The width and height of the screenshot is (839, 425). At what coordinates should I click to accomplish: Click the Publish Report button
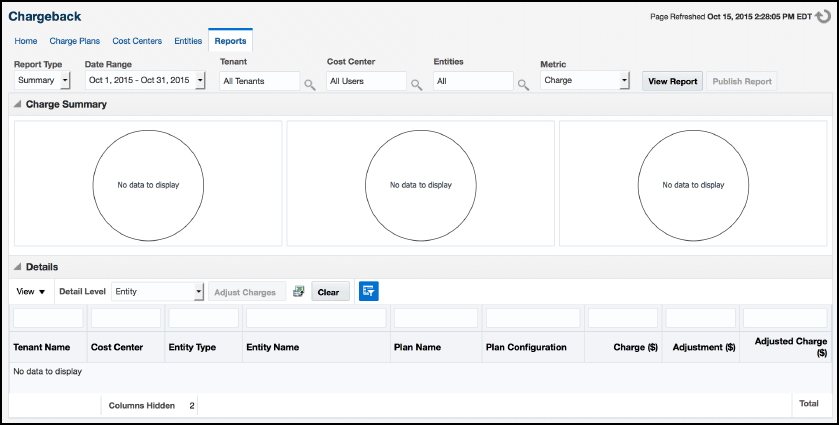[x=742, y=81]
